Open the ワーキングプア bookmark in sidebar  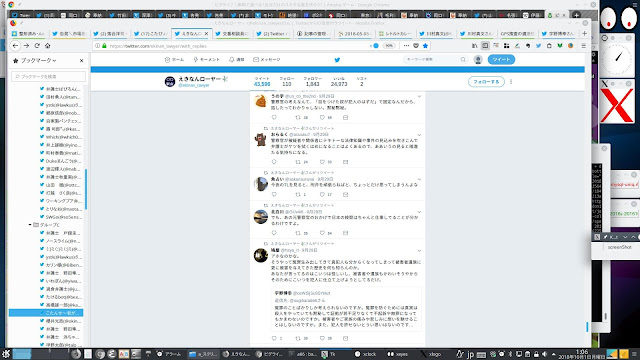(x=61, y=201)
